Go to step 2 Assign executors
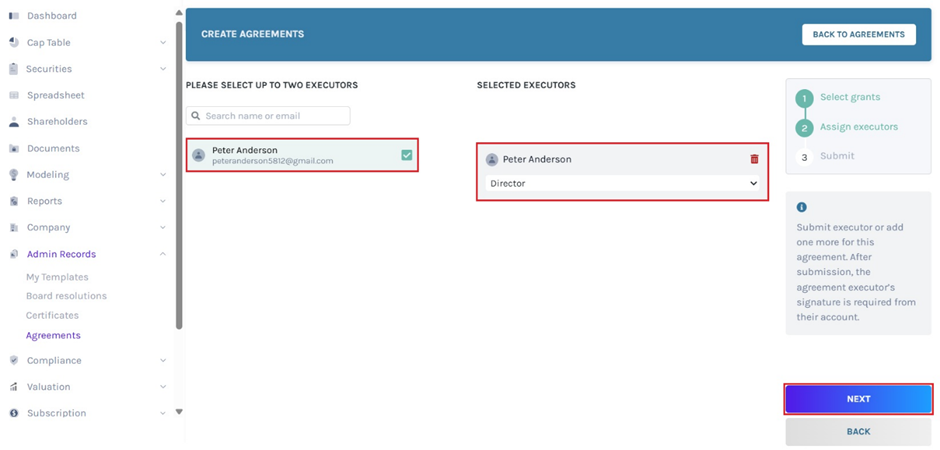Screen dimensions: 940x450 tap(859, 127)
